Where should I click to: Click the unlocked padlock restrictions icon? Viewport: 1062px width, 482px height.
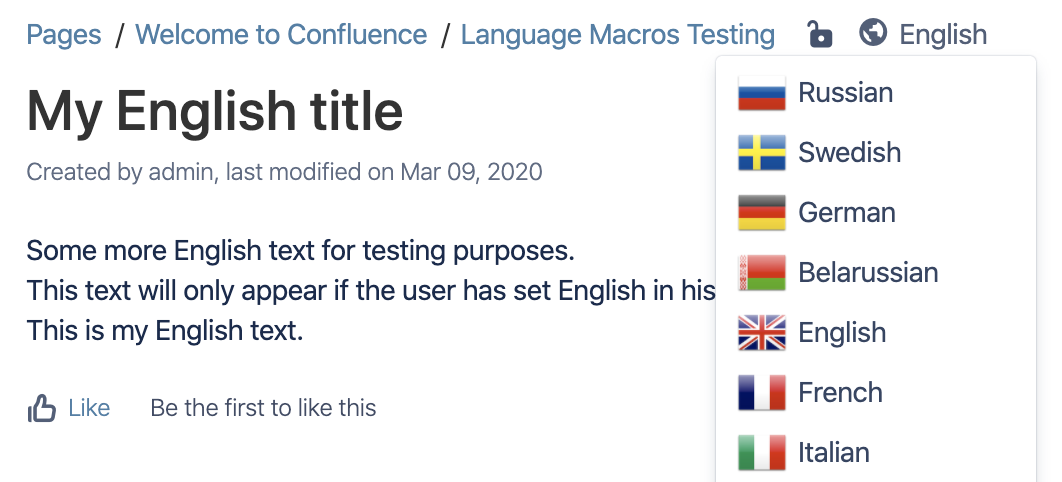[820, 34]
